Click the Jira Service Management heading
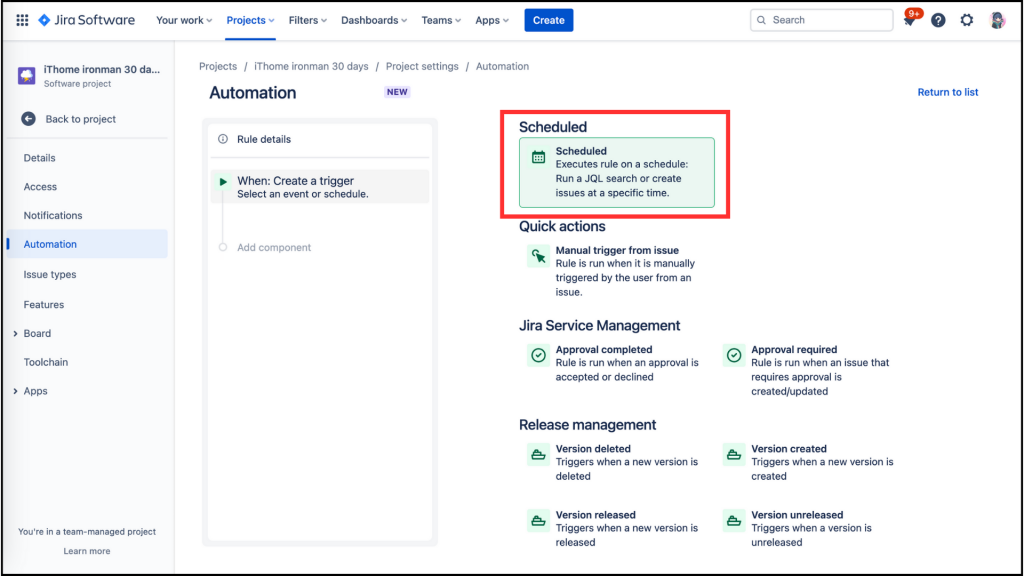Screen dimensions: 1024x576 click(x=600, y=326)
